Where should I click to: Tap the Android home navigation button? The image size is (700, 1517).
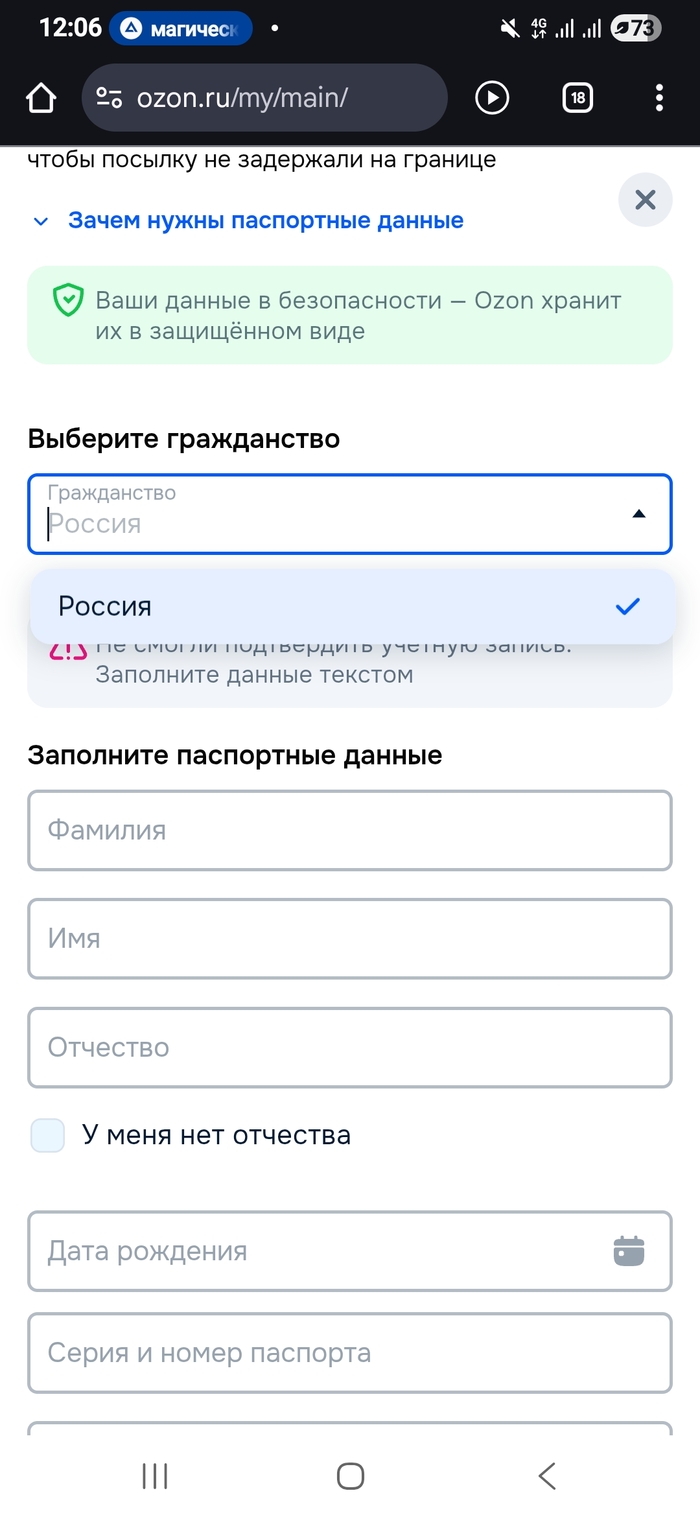(x=350, y=1476)
